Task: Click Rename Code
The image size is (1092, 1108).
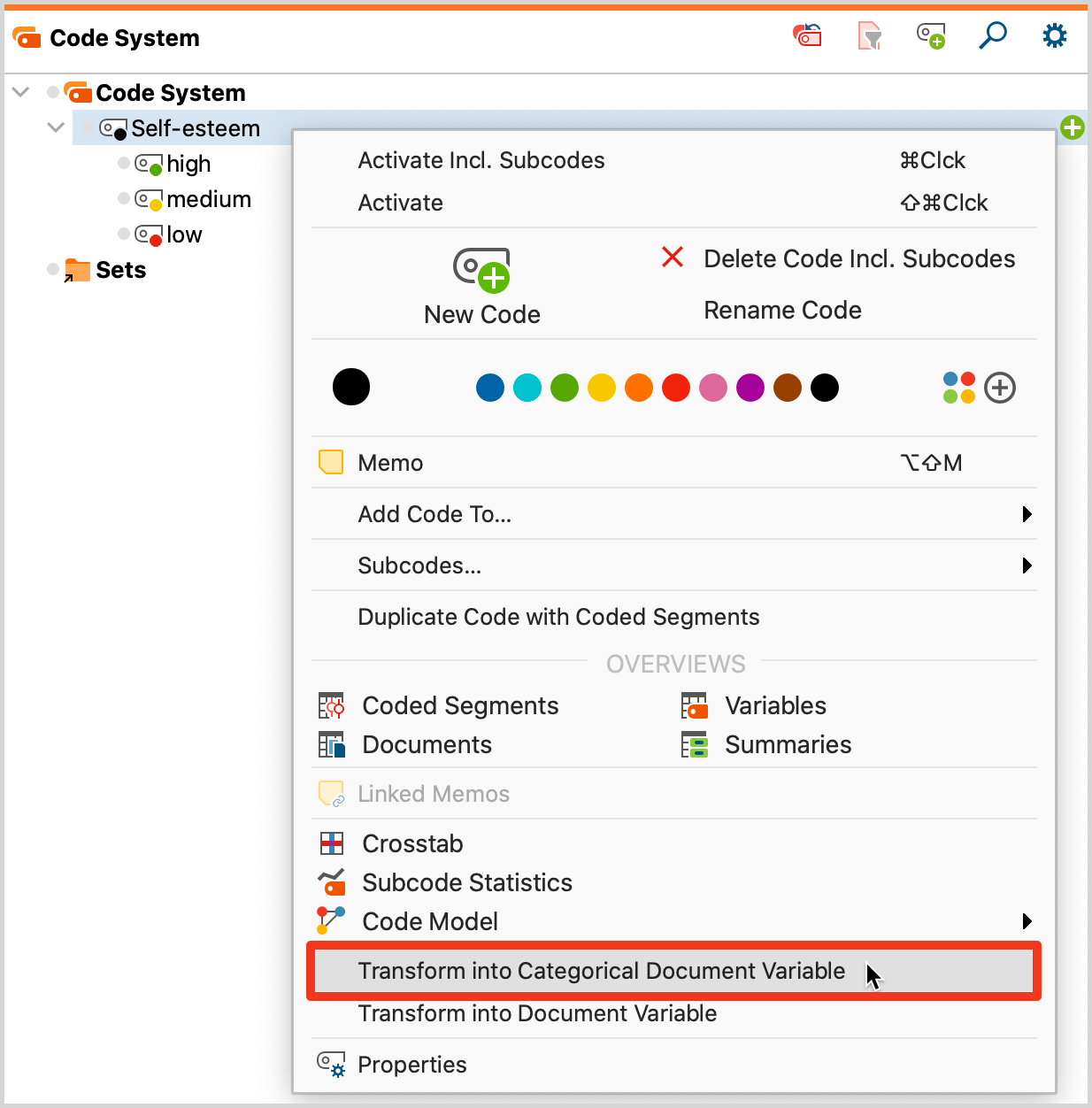Action: (x=782, y=310)
